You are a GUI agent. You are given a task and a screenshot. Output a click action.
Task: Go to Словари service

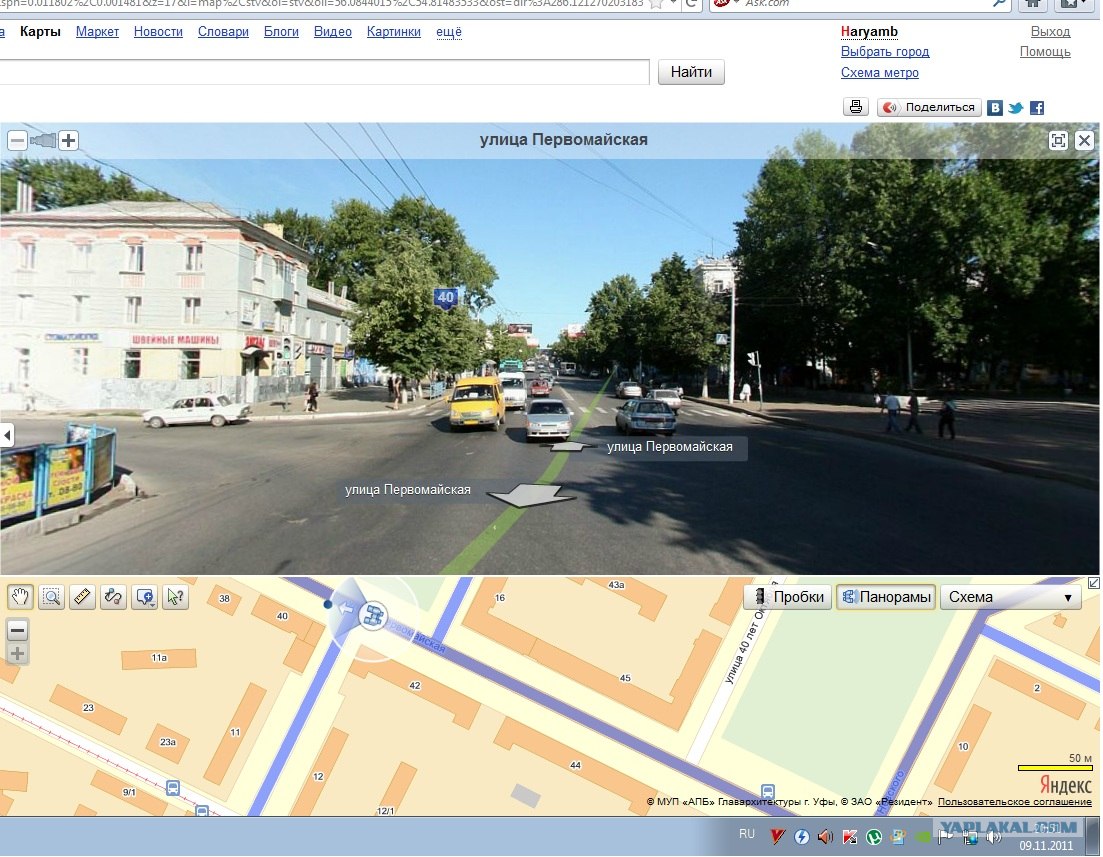[x=223, y=32]
